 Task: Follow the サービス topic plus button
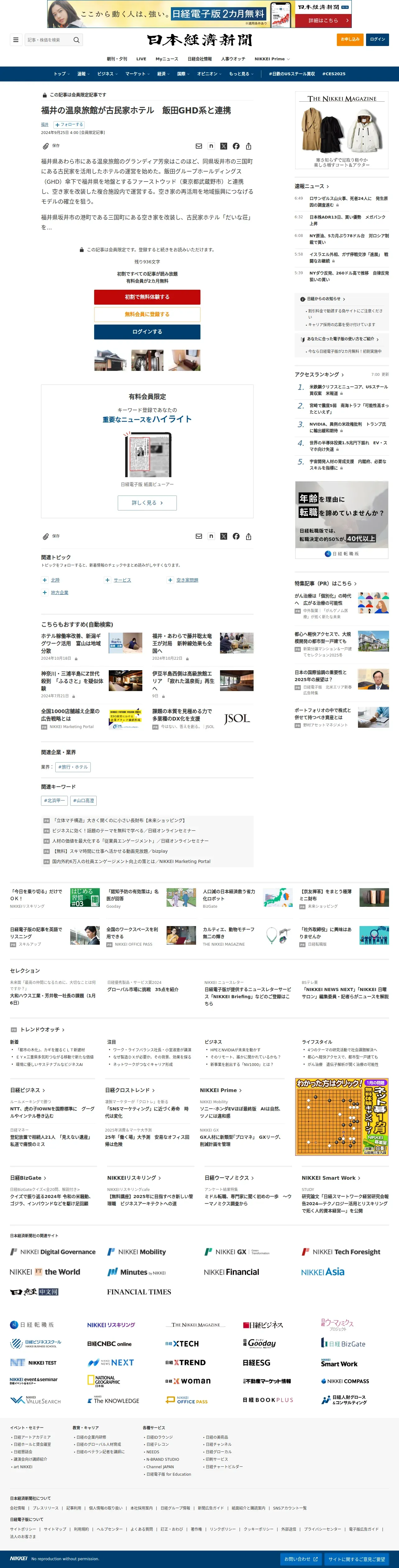coord(107,580)
